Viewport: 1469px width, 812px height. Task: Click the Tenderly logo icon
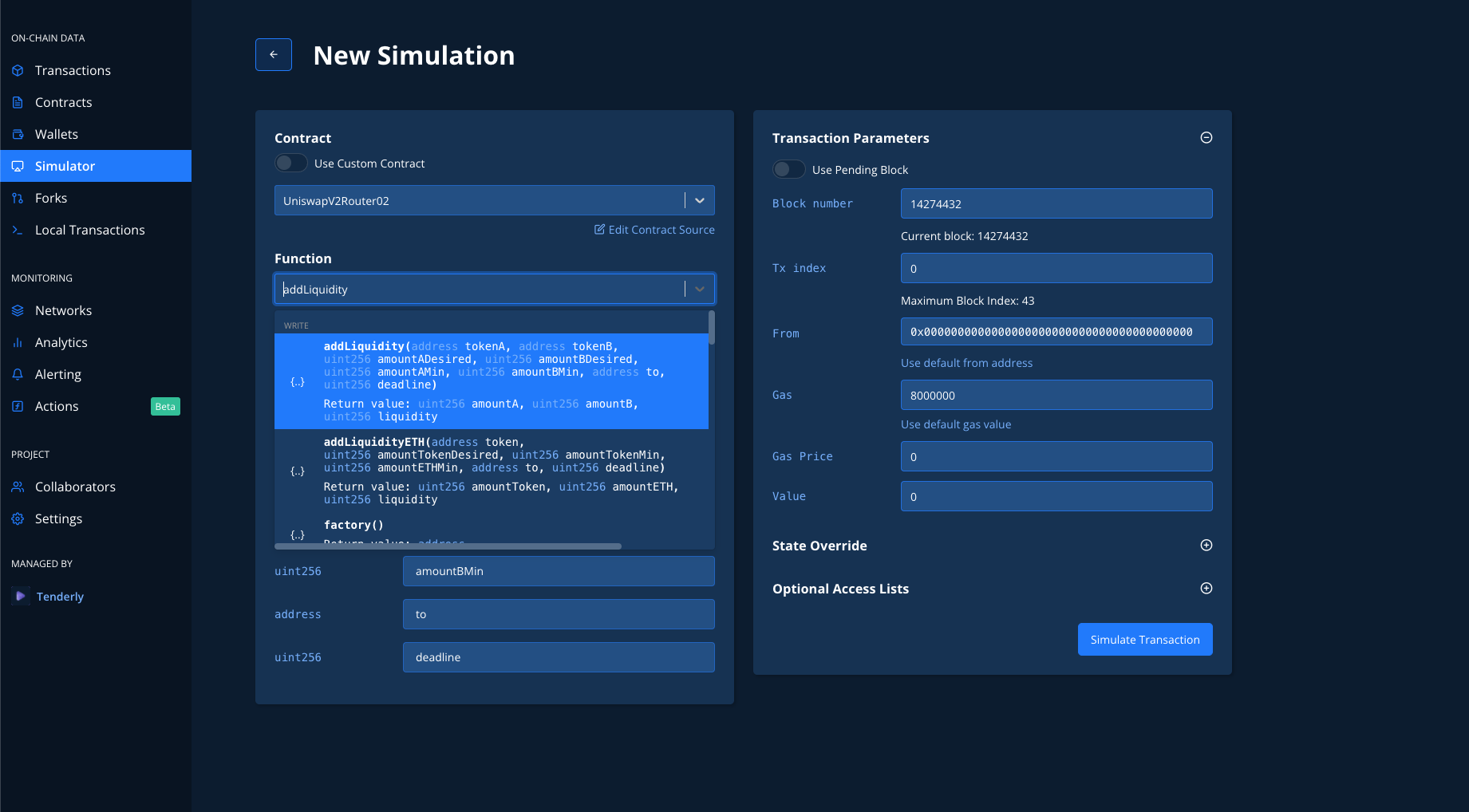point(21,596)
